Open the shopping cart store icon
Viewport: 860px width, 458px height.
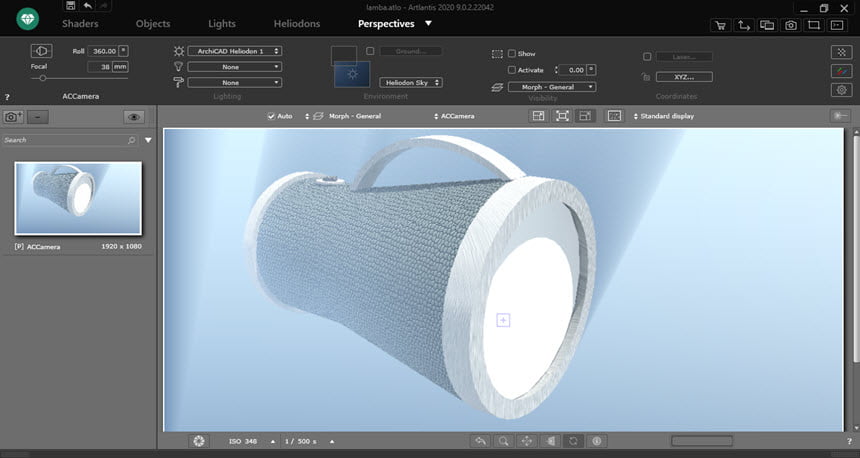720,25
